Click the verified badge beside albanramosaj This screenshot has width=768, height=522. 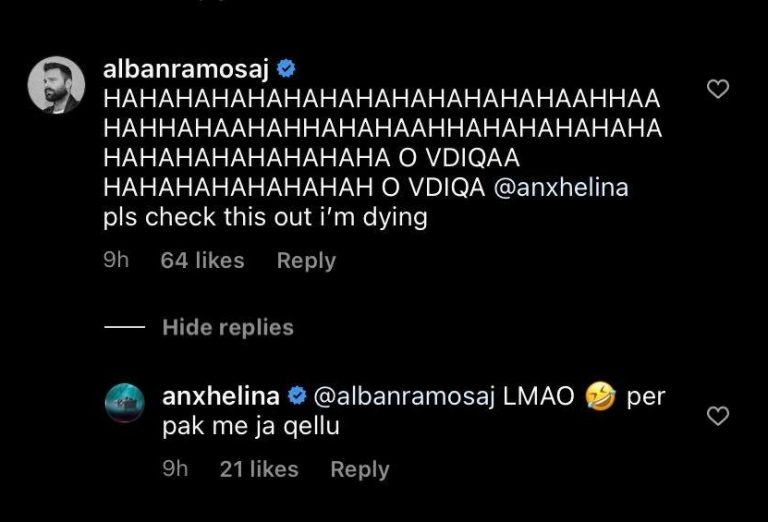(287, 69)
